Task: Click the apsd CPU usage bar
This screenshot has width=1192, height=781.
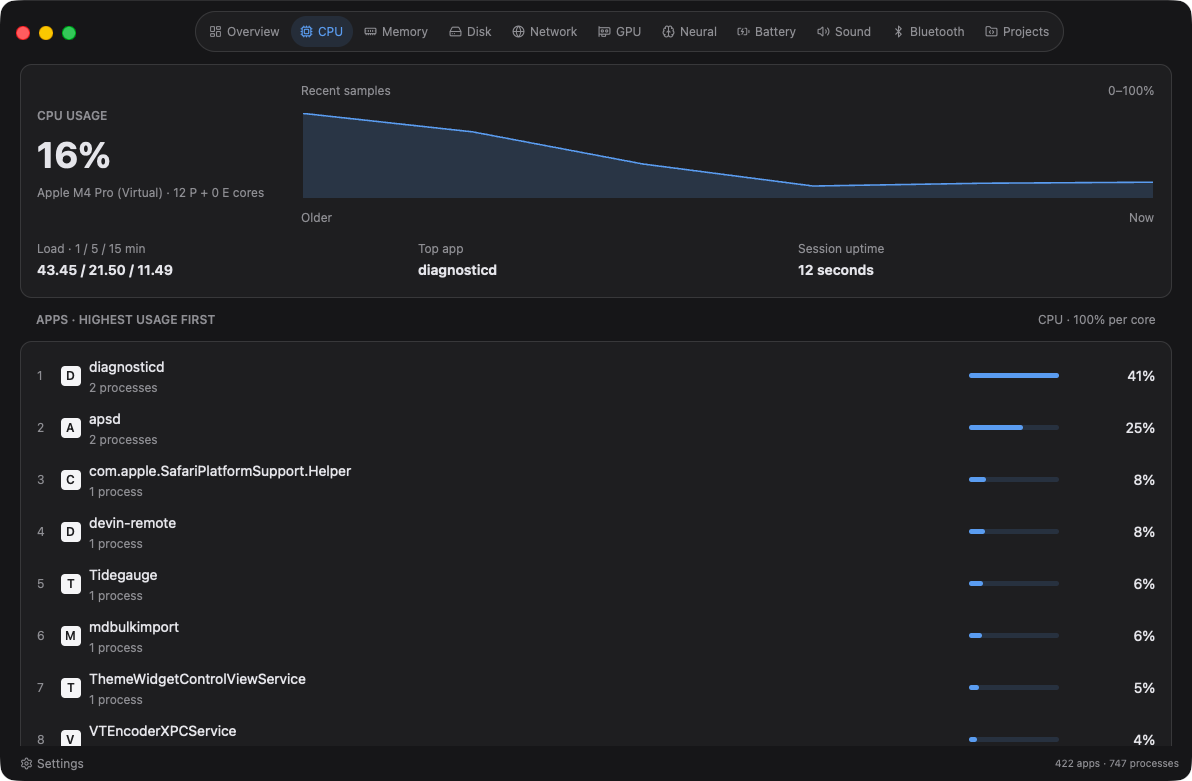Action: point(1013,428)
